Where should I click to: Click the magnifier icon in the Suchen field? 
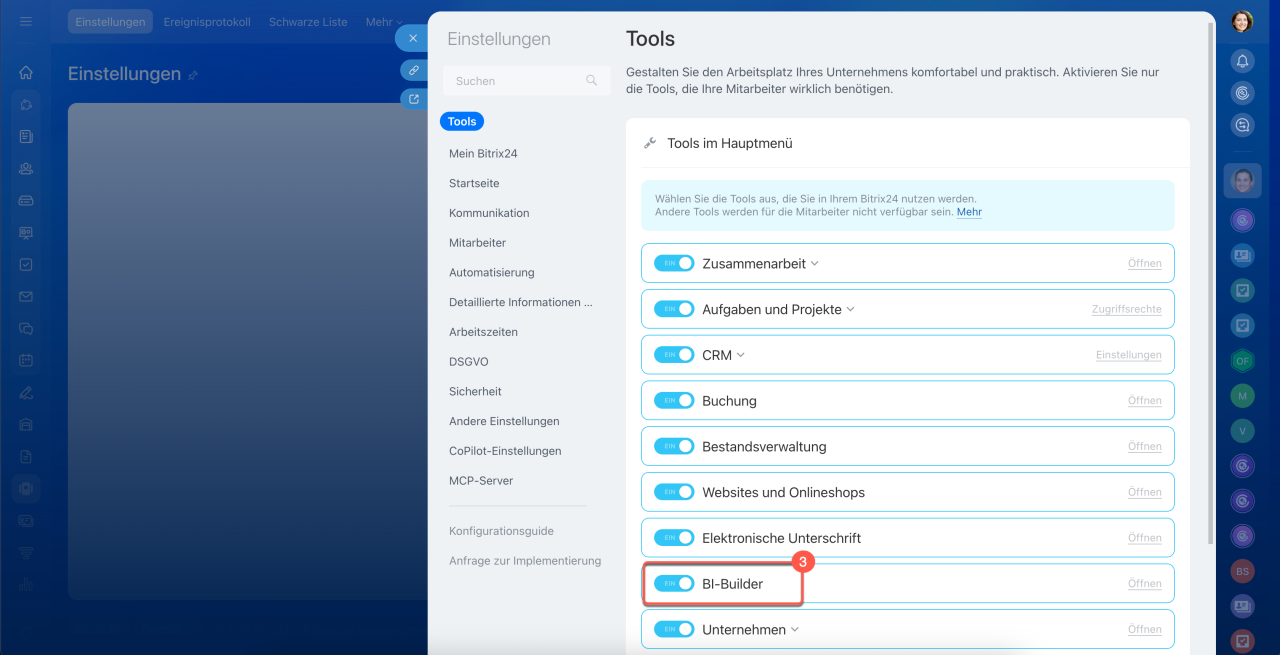(591, 81)
